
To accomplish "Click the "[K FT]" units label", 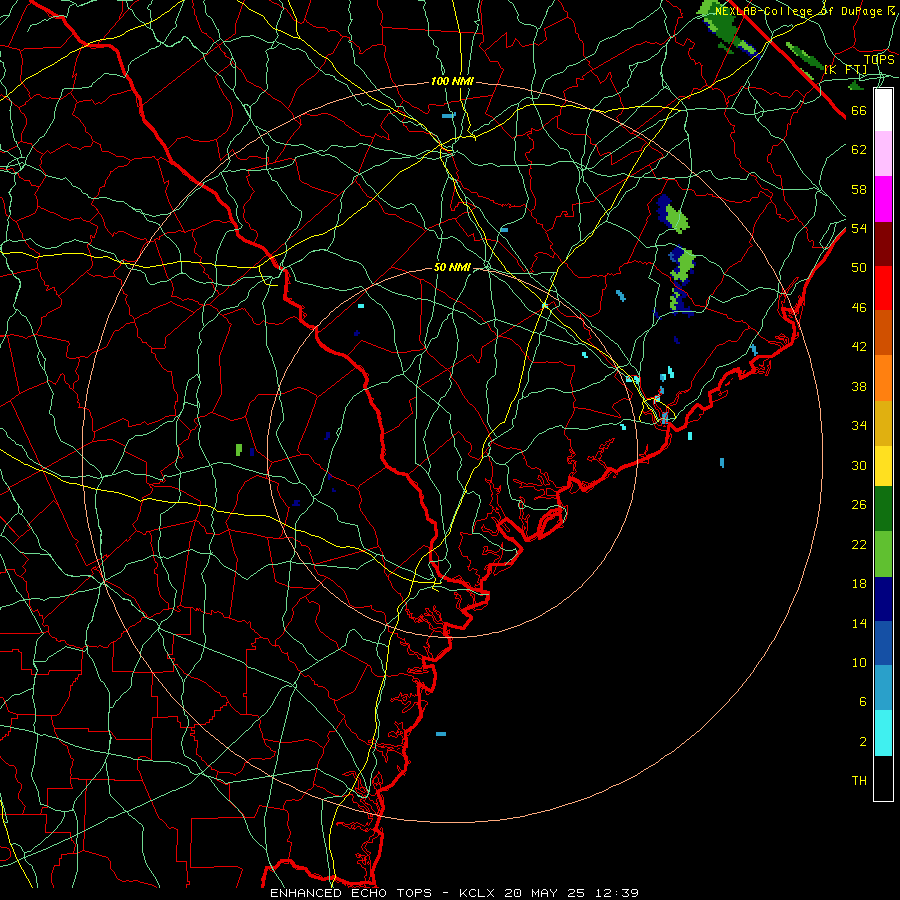I will (846, 69).
